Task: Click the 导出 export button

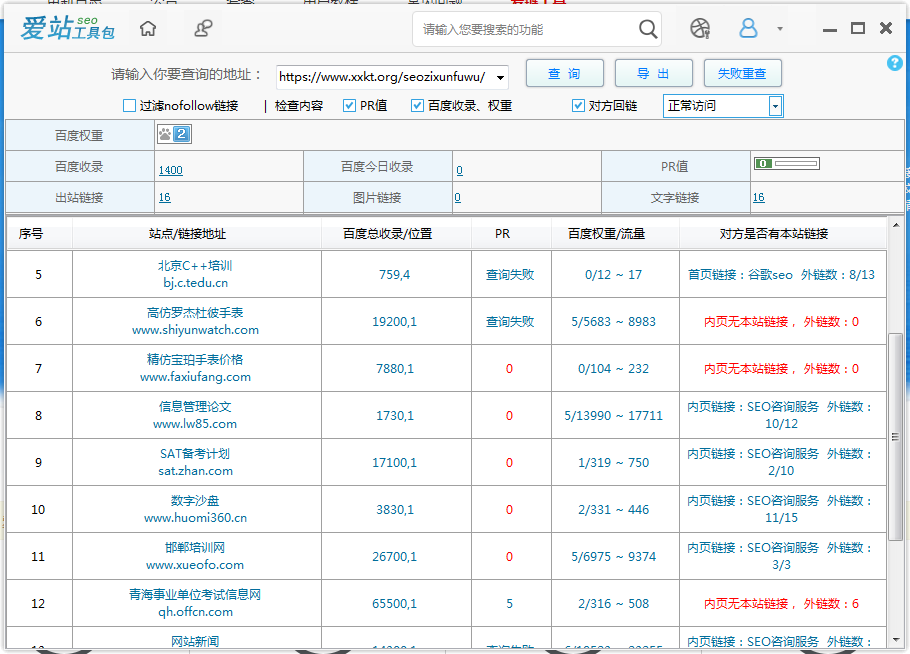Action: [x=653, y=74]
